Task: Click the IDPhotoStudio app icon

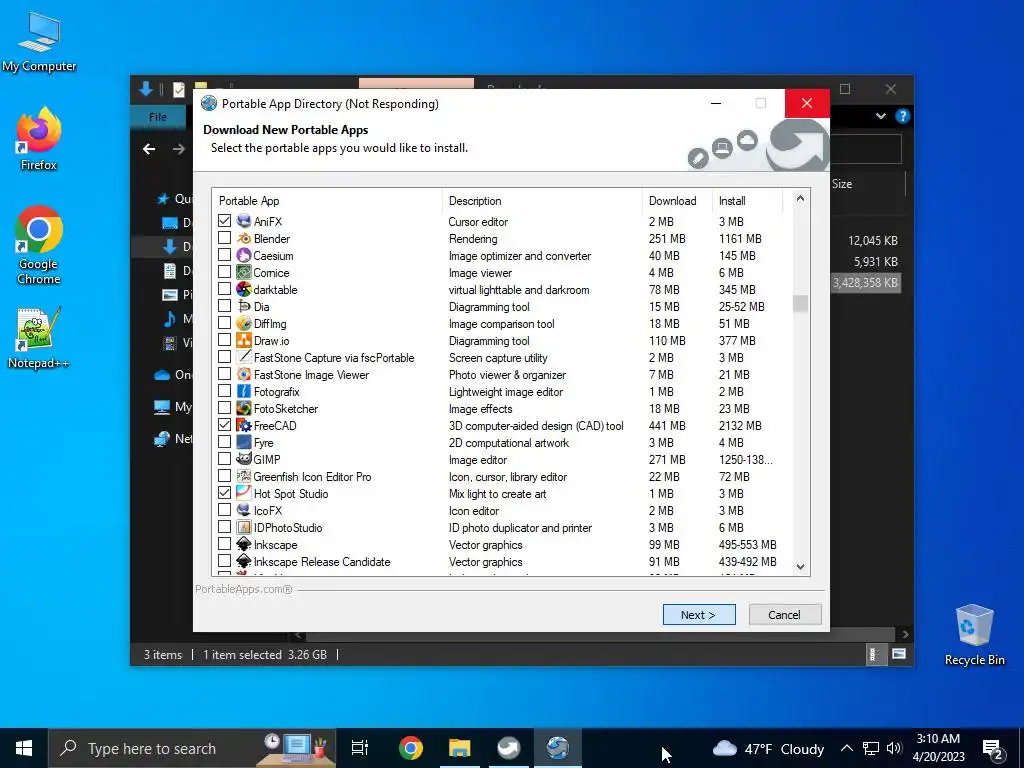Action: [244, 527]
